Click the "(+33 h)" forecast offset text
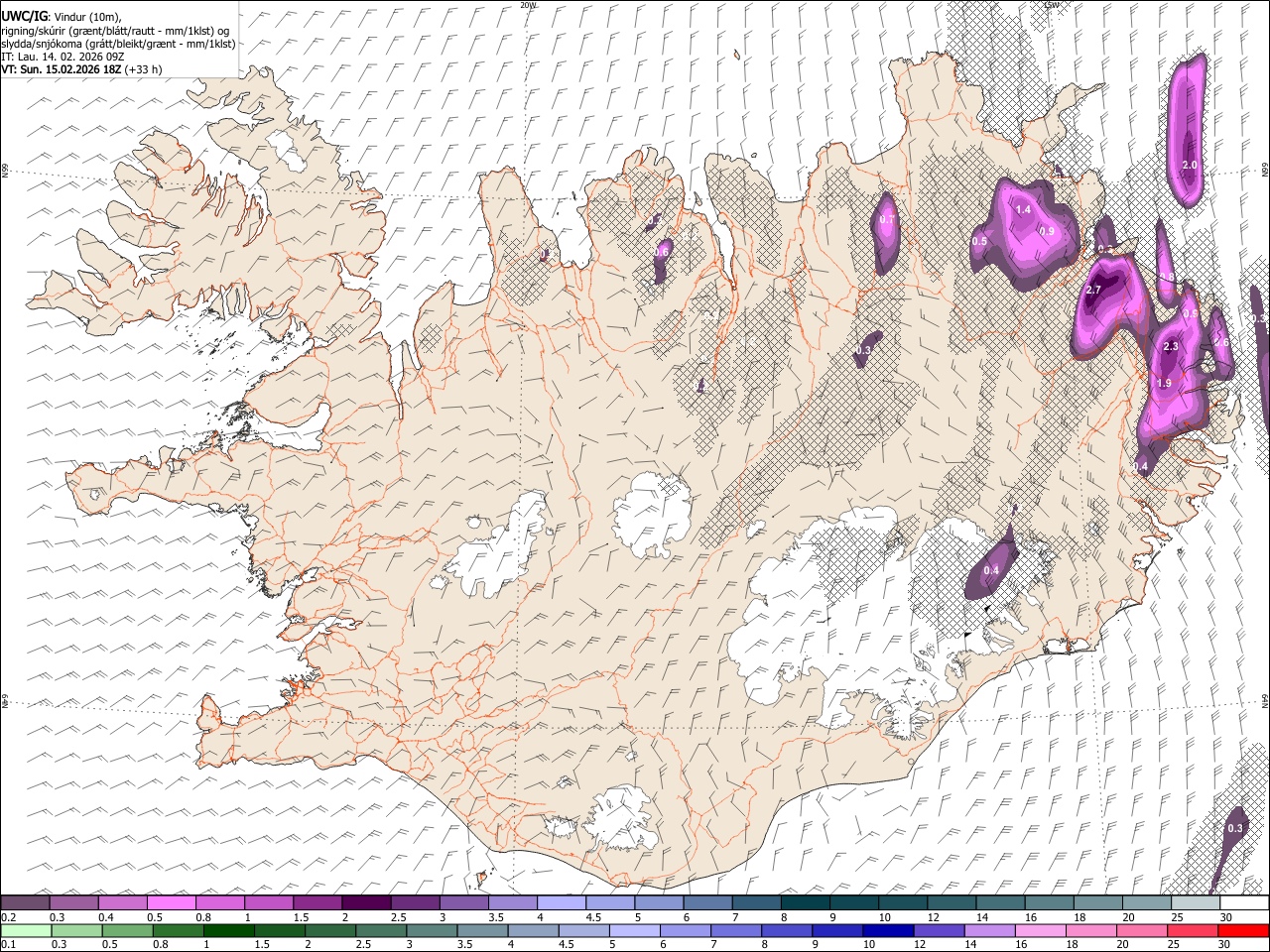 click(x=144, y=69)
